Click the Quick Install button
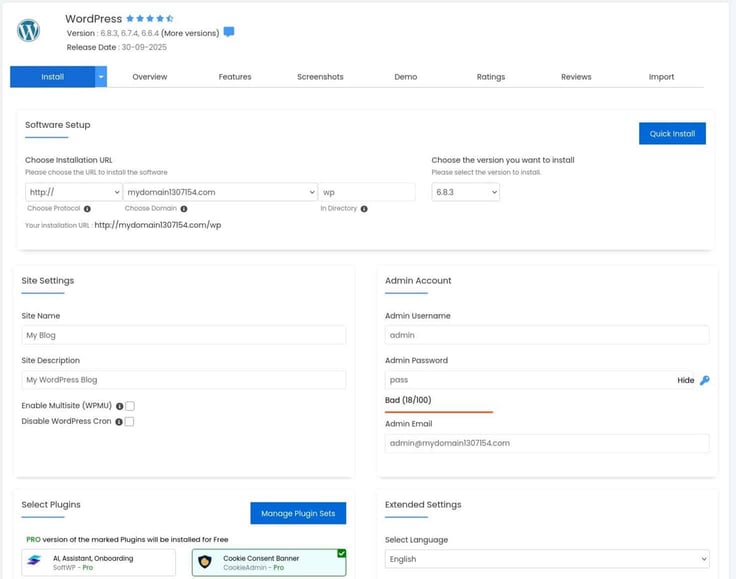Image resolution: width=736 pixels, height=579 pixels. [x=672, y=134]
